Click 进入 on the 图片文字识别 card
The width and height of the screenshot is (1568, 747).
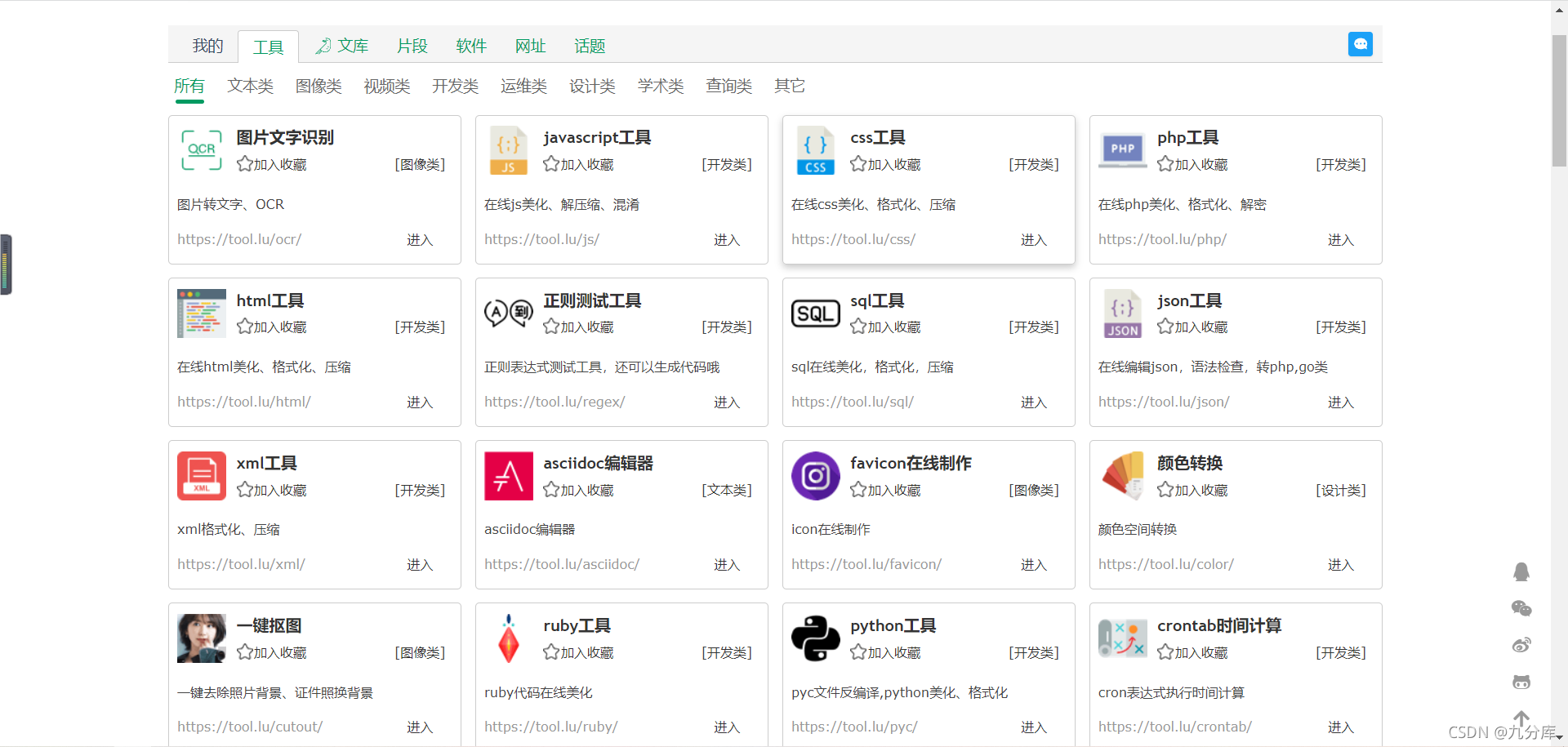click(x=420, y=239)
